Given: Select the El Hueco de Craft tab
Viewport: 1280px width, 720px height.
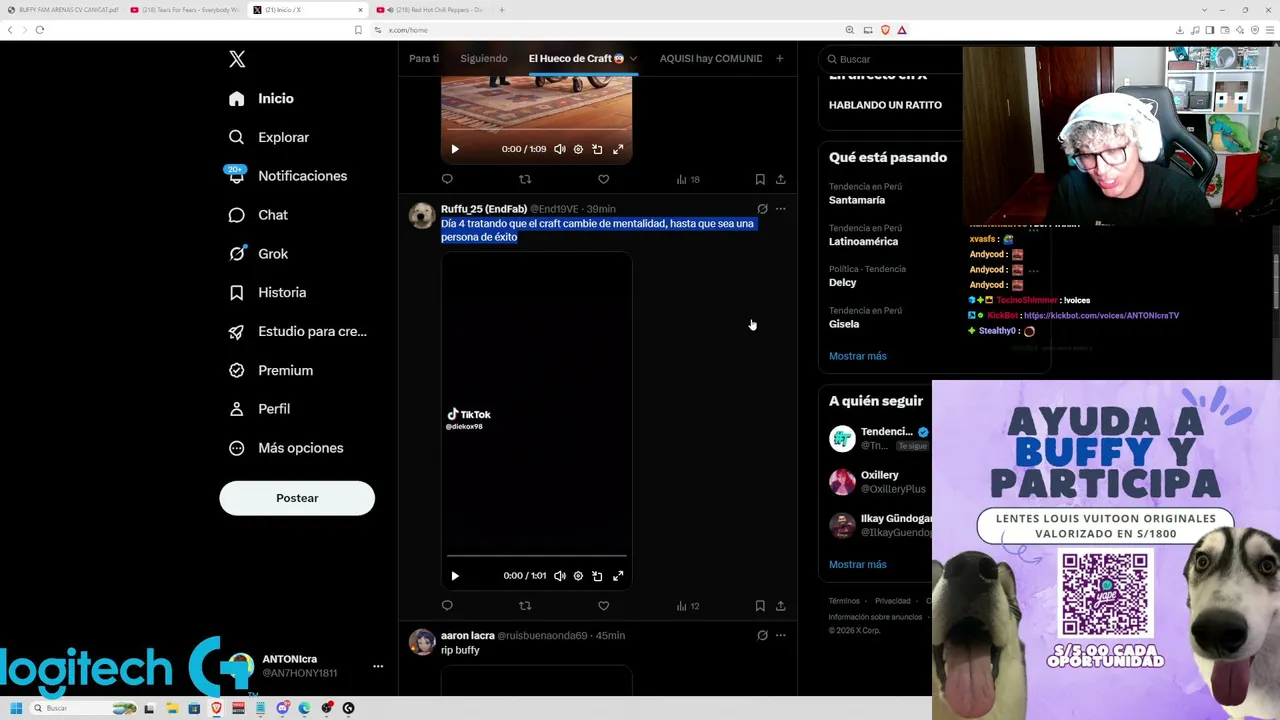Looking at the screenshot, I should (576, 58).
